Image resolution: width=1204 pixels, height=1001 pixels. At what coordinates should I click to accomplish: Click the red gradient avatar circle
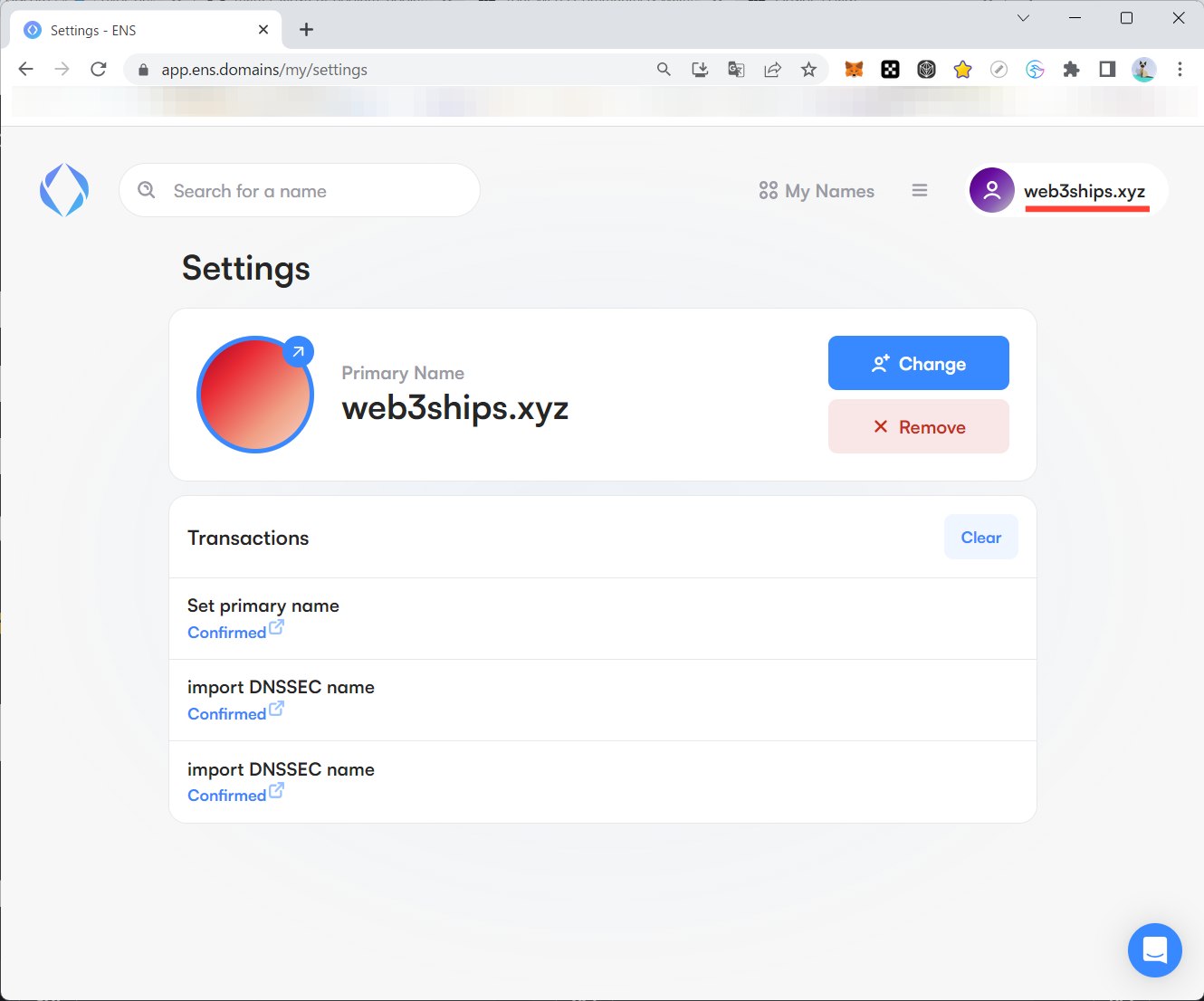(x=254, y=396)
